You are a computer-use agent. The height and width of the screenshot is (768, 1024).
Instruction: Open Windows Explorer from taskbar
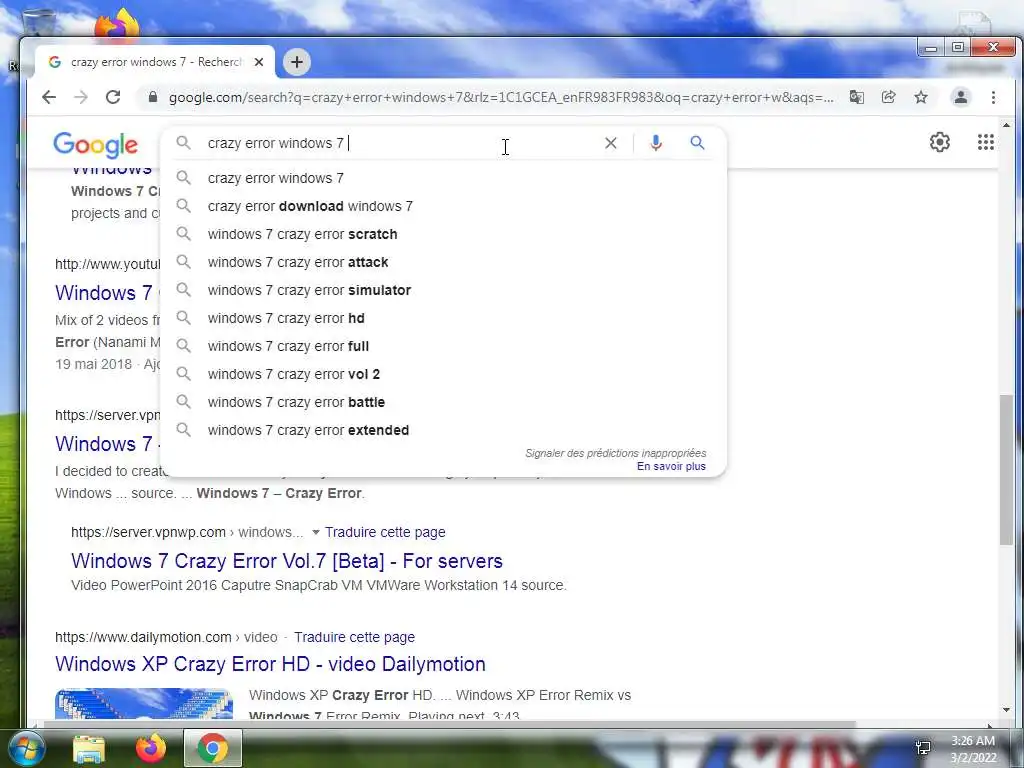coord(89,749)
